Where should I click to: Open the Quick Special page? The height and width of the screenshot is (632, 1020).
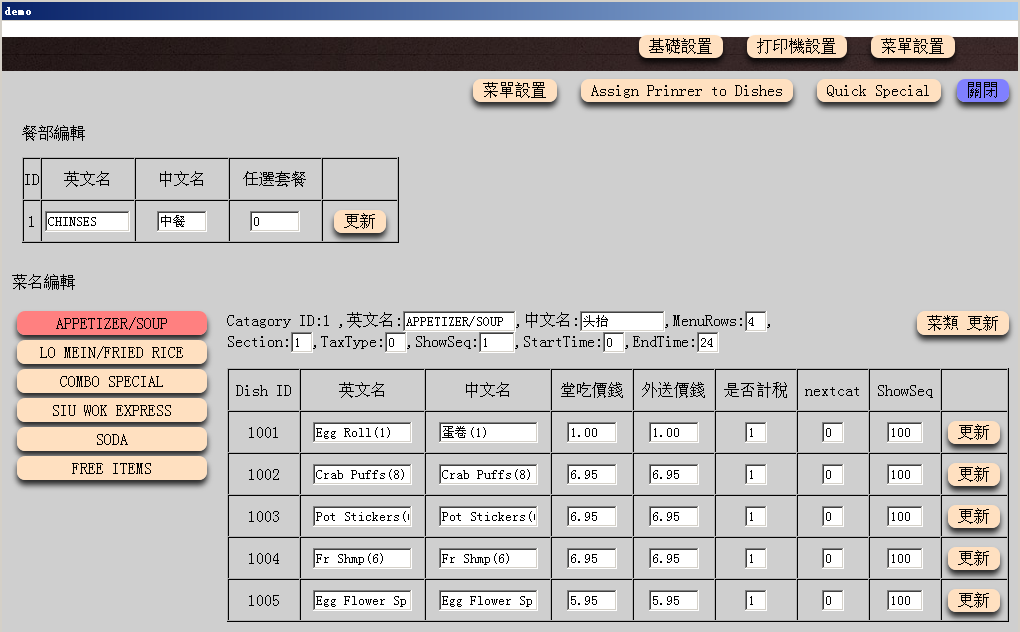click(x=877, y=91)
